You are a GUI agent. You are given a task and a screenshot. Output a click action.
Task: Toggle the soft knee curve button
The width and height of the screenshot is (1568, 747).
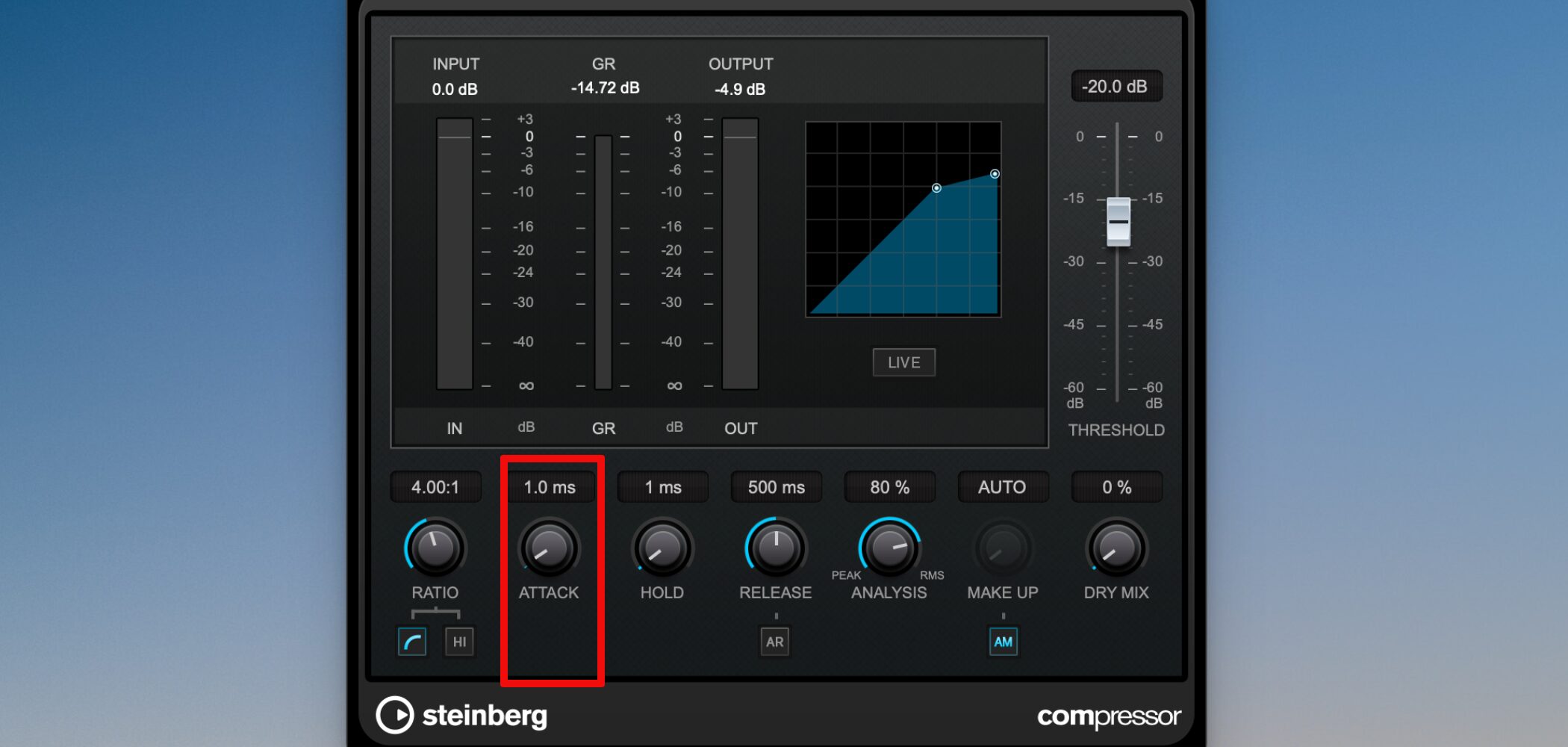pyautogui.click(x=412, y=642)
